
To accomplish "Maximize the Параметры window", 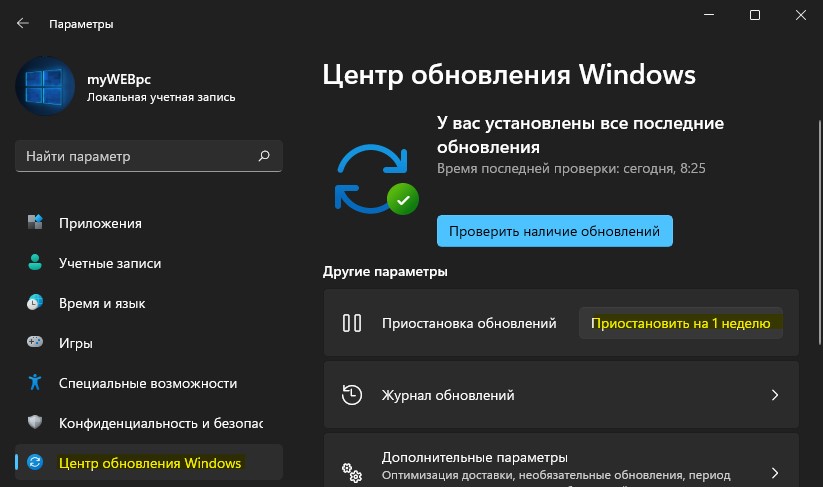I will (755, 15).
